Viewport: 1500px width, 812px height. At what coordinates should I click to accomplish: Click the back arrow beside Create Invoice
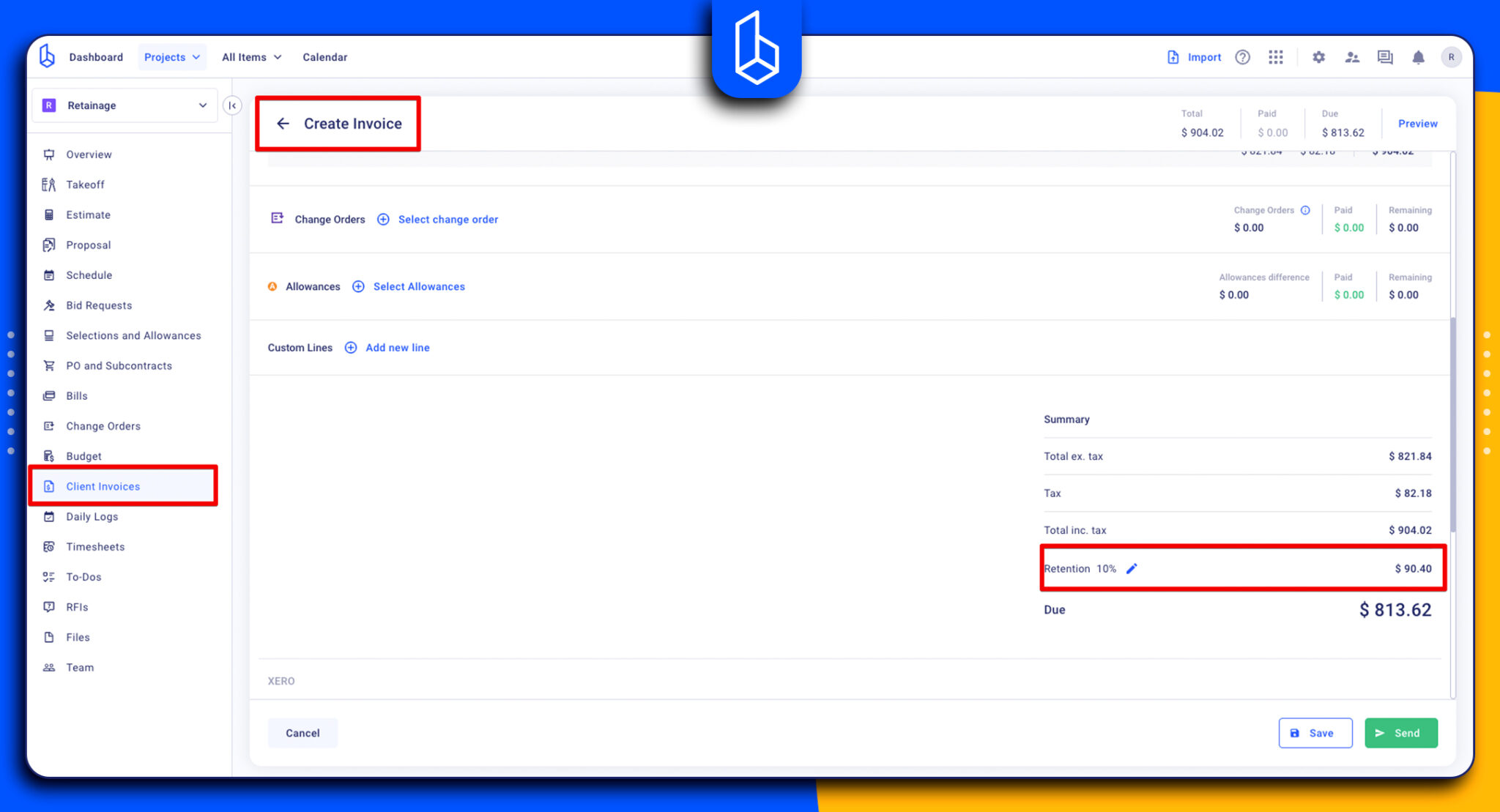(283, 124)
